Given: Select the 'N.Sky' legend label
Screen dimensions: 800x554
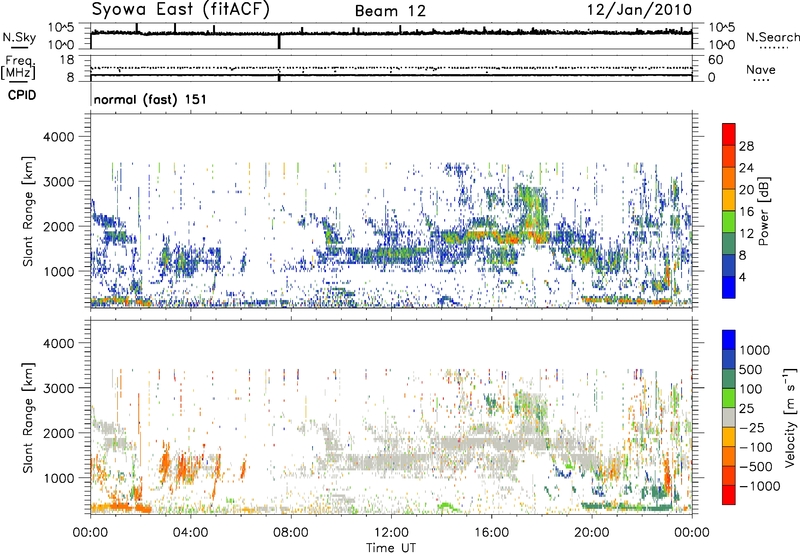Looking at the screenshot, I should pos(19,37).
